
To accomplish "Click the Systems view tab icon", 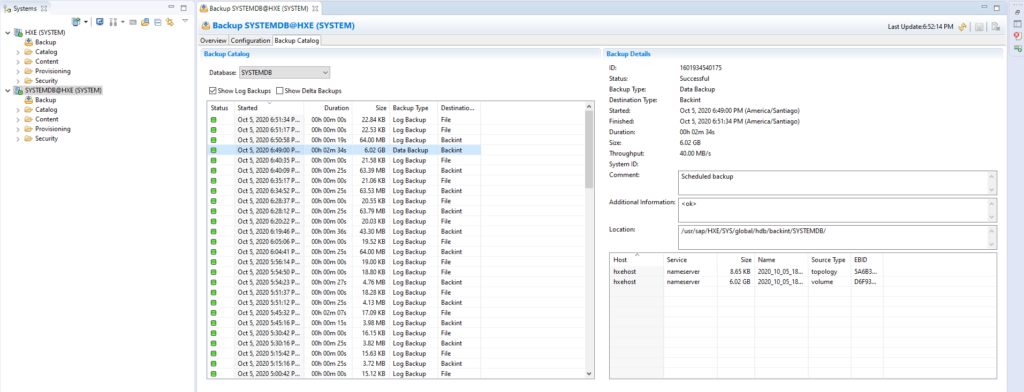I will pyautogui.click(x=8, y=8).
